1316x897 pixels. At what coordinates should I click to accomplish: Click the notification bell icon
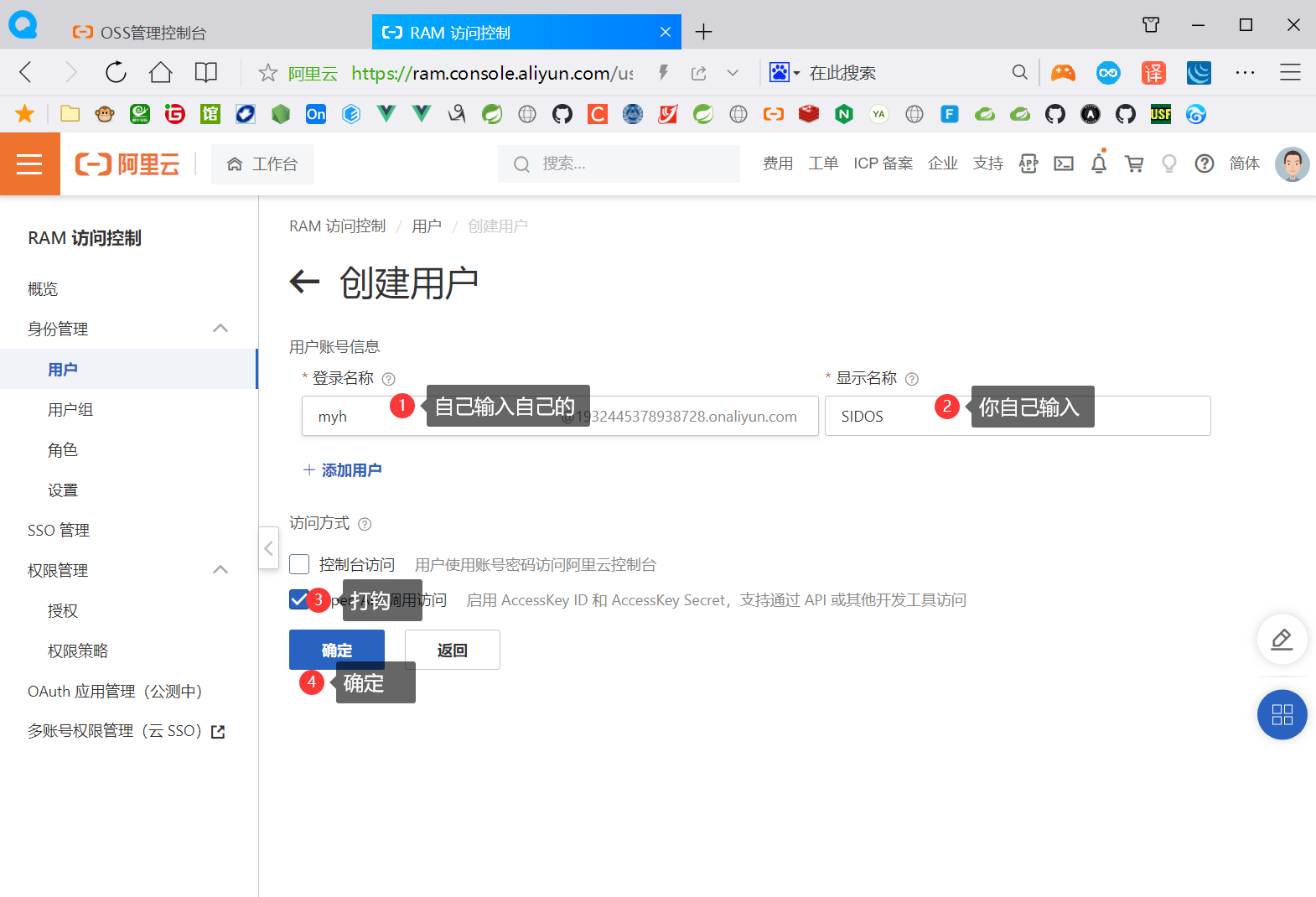pos(1098,164)
